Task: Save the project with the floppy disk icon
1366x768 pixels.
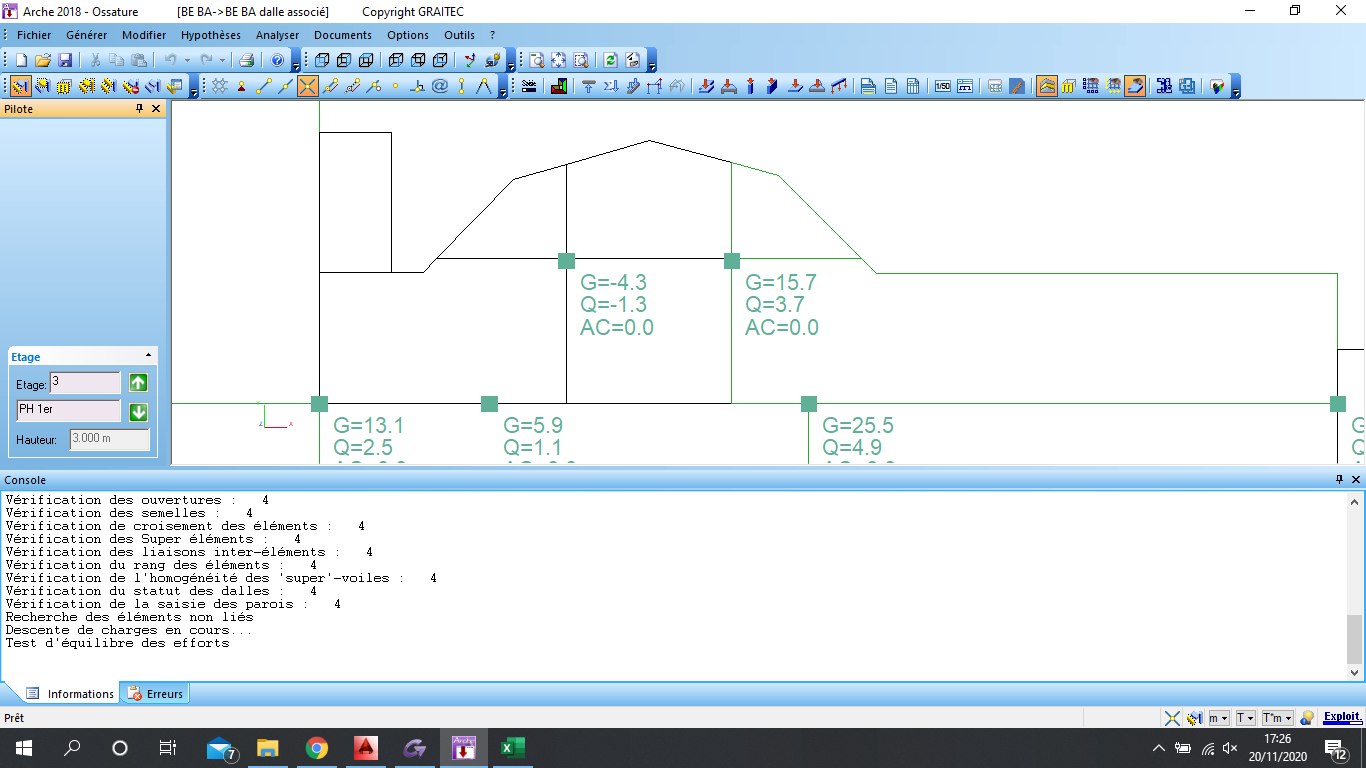Action: [x=65, y=60]
